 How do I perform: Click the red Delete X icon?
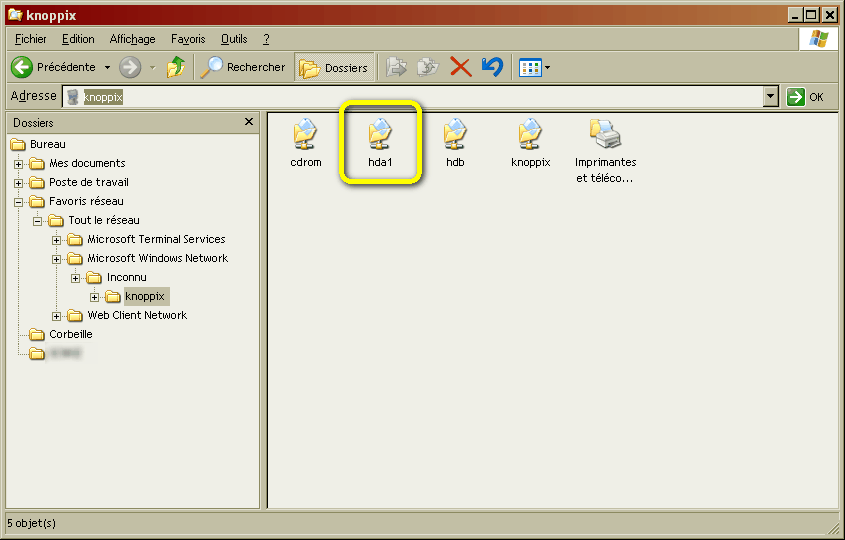point(460,67)
